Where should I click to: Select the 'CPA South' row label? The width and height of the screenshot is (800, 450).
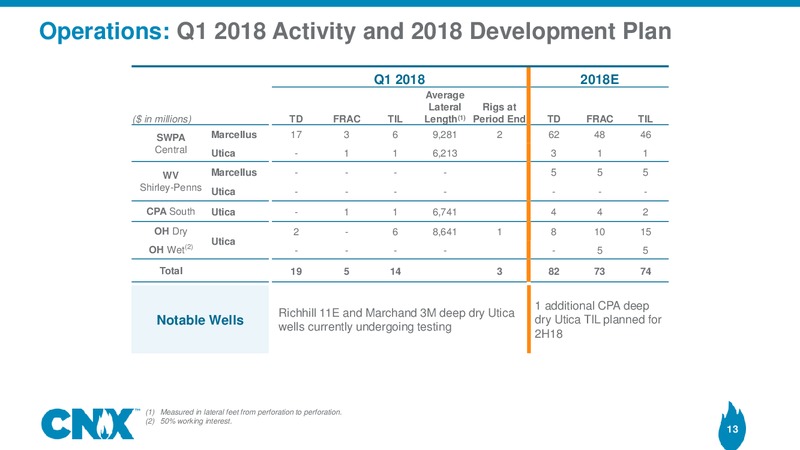pos(170,211)
